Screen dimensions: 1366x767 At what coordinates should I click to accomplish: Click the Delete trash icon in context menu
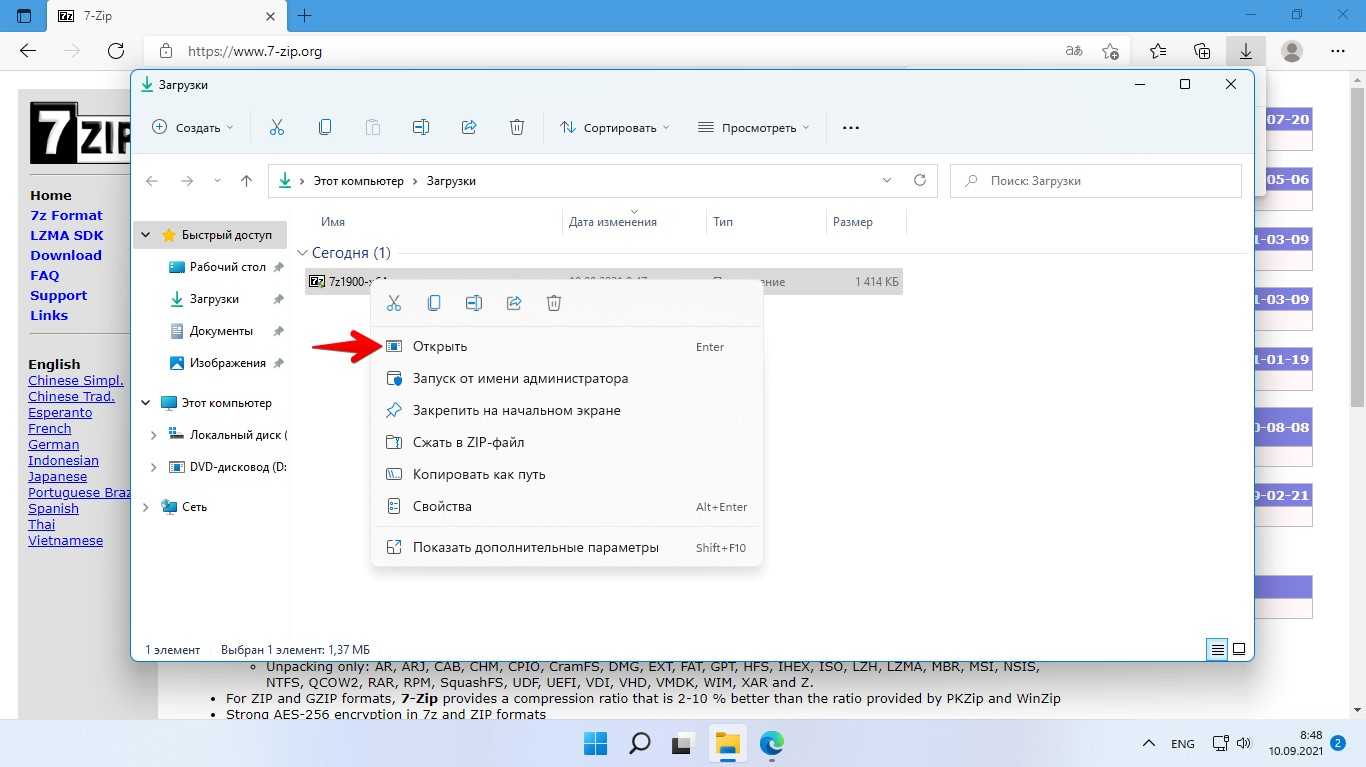pyautogui.click(x=554, y=303)
